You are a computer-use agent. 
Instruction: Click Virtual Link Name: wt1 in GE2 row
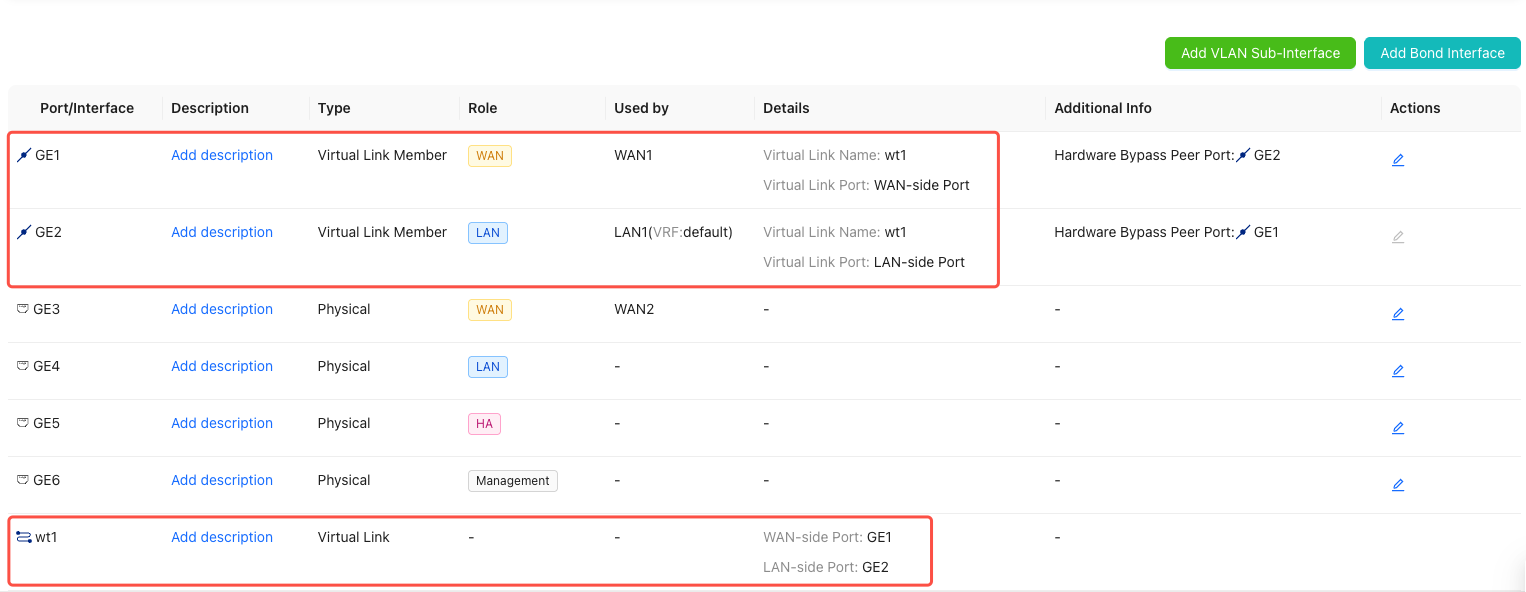835,232
